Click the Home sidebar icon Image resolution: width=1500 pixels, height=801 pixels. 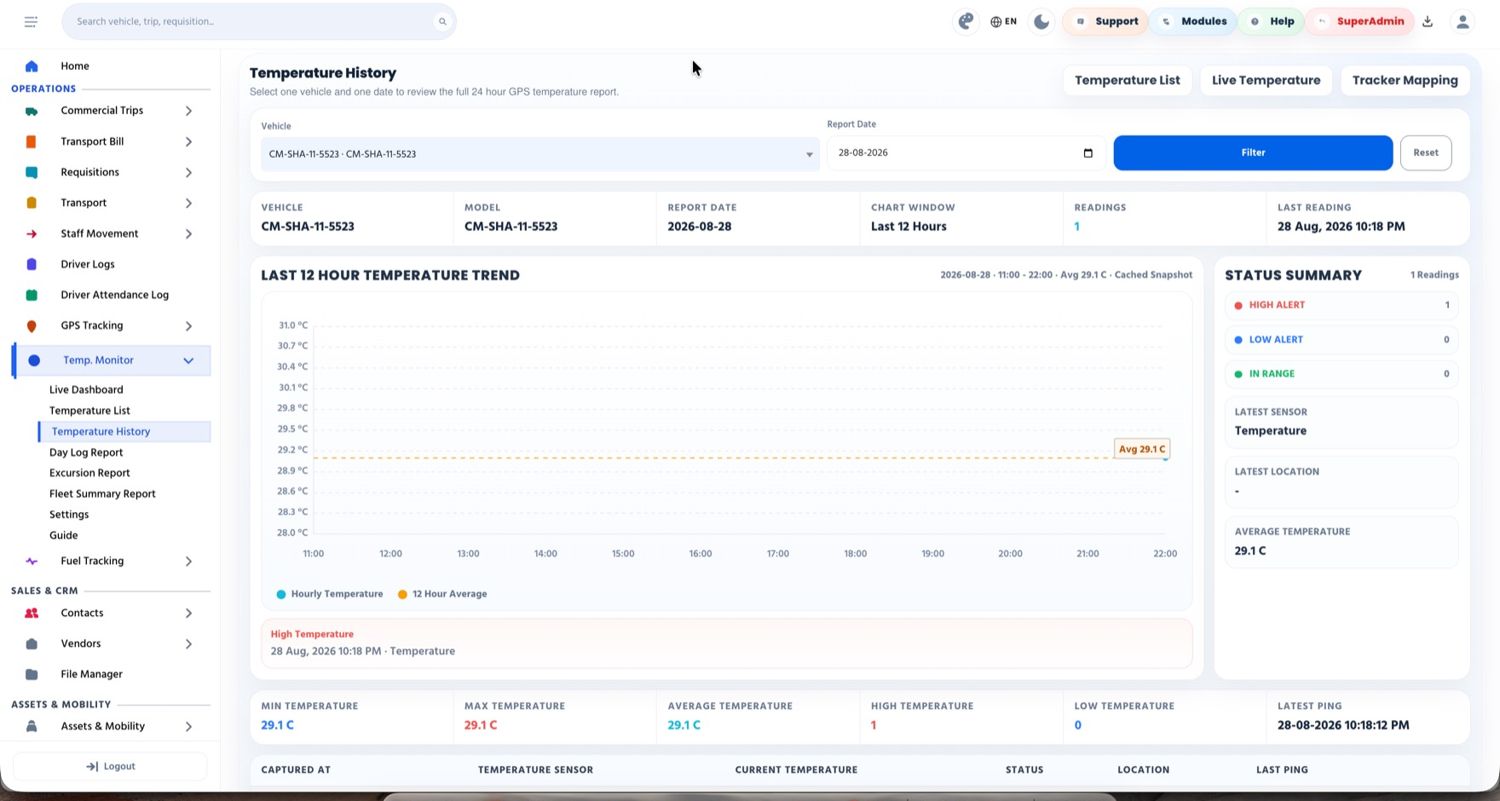(x=31, y=66)
